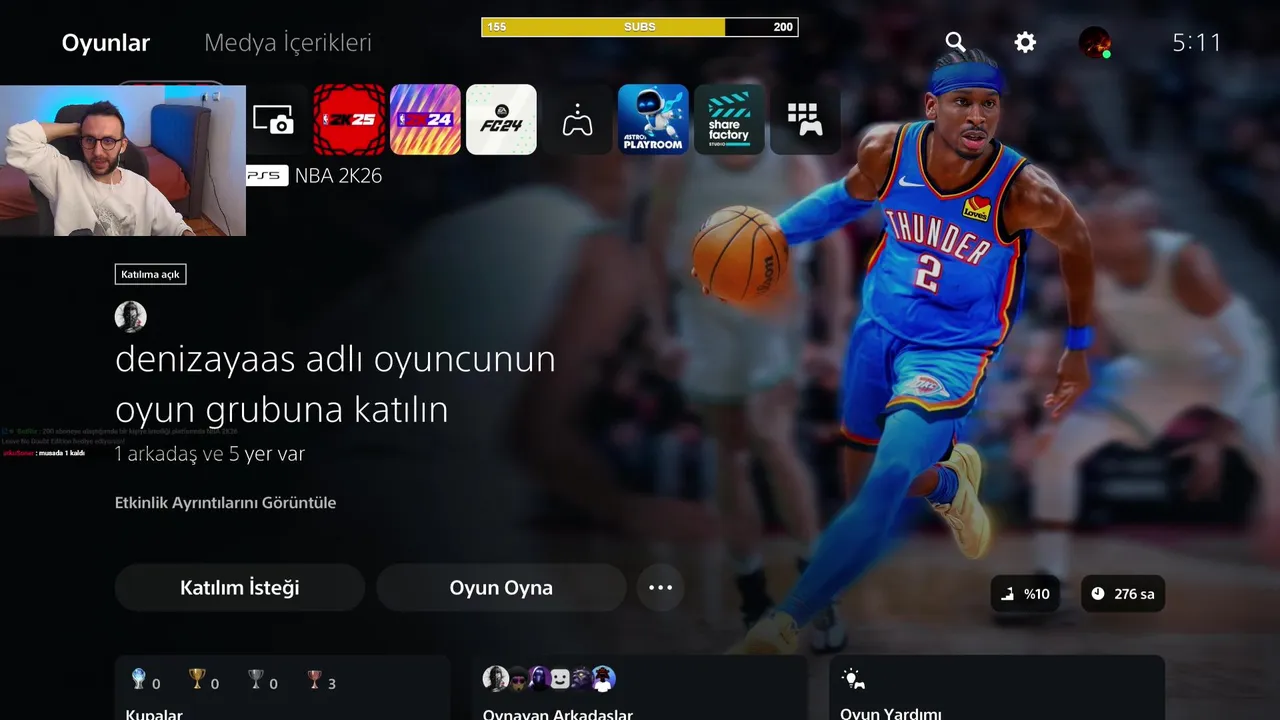Viewport: 1280px width, 720px height.
Task: Open the Kupalar trophies card
Action: tap(283, 688)
